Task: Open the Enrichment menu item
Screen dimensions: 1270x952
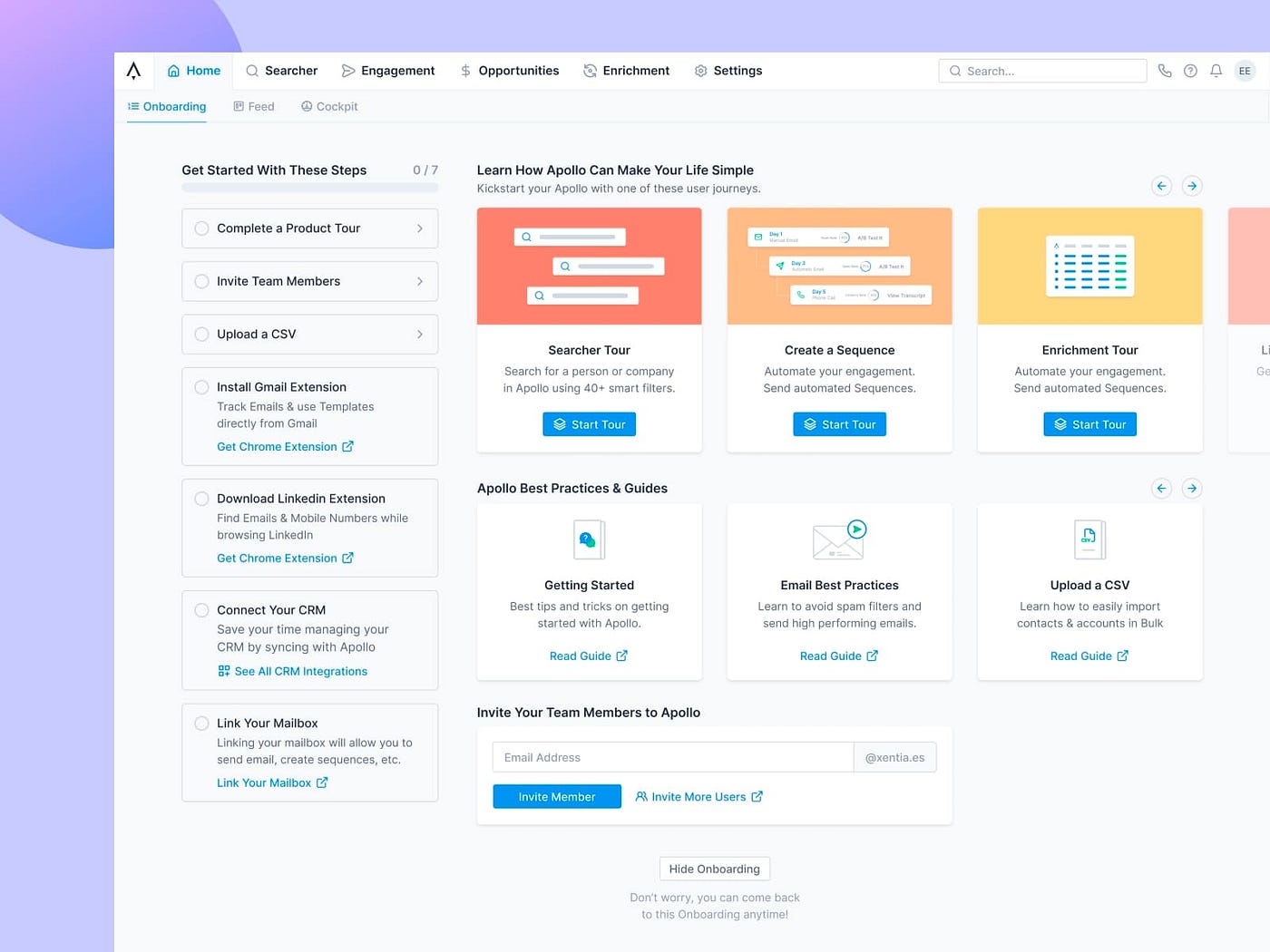Action: pyautogui.click(x=626, y=71)
